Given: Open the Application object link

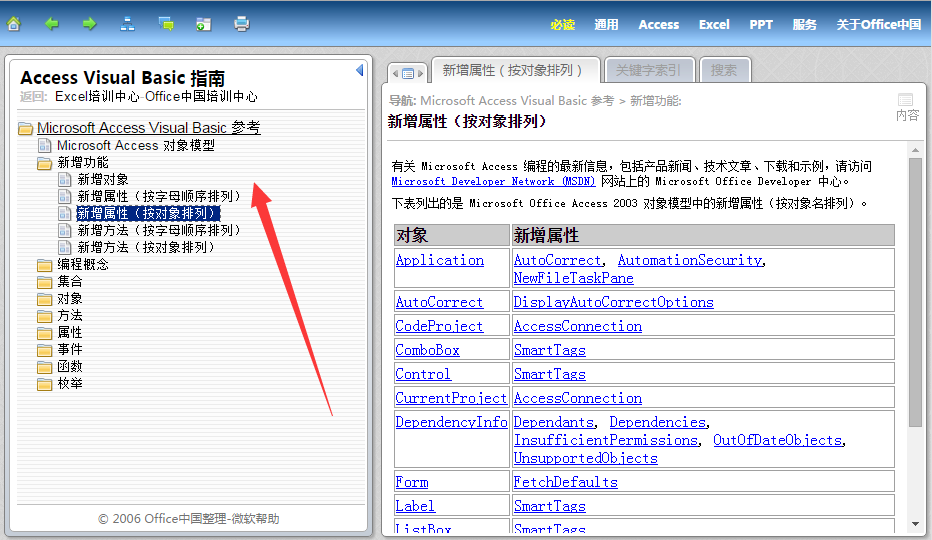Looking at the screenshot, I should pos(440,260).
